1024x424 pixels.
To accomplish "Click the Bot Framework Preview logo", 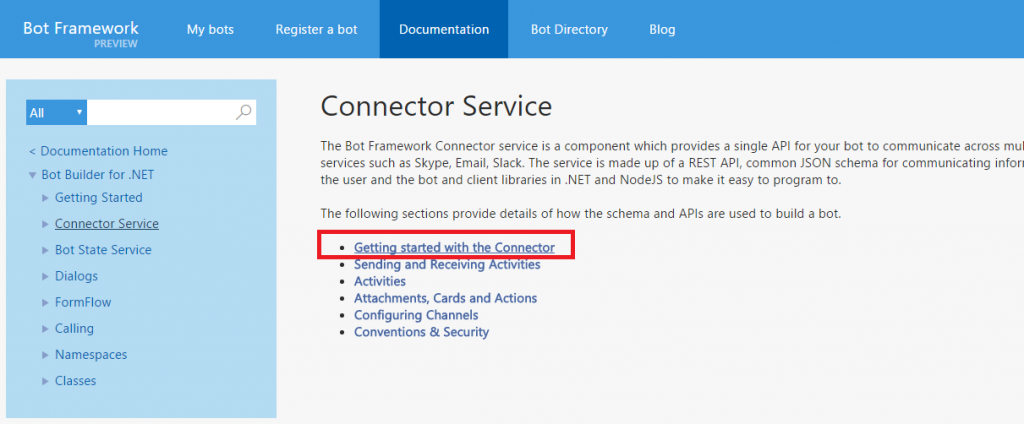I will pos(81,34).
